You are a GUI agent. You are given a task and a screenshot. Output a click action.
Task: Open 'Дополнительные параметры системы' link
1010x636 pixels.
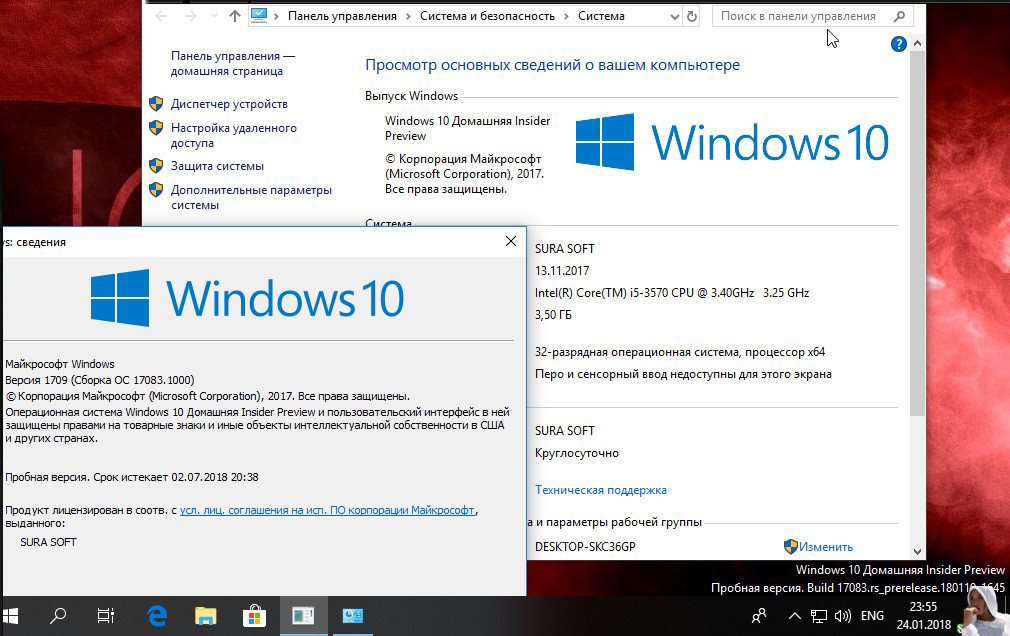(x=251, y=197)
